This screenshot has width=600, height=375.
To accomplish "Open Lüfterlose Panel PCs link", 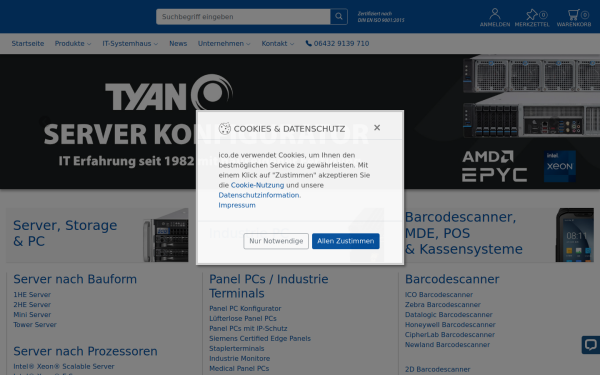I will click(x=243, y=318).
